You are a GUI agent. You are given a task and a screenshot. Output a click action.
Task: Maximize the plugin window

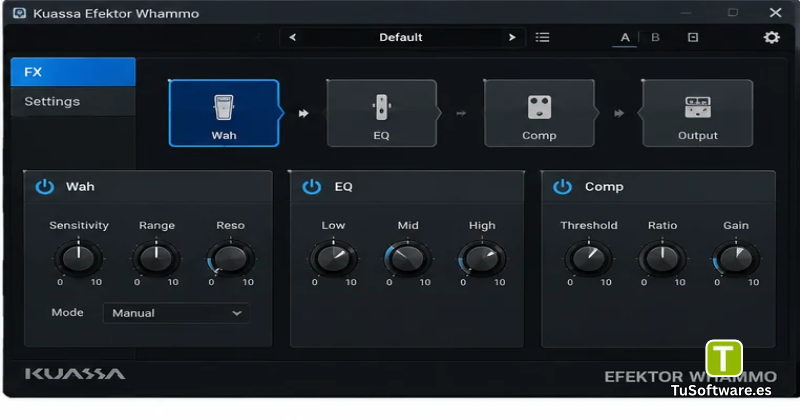[733, 12]
